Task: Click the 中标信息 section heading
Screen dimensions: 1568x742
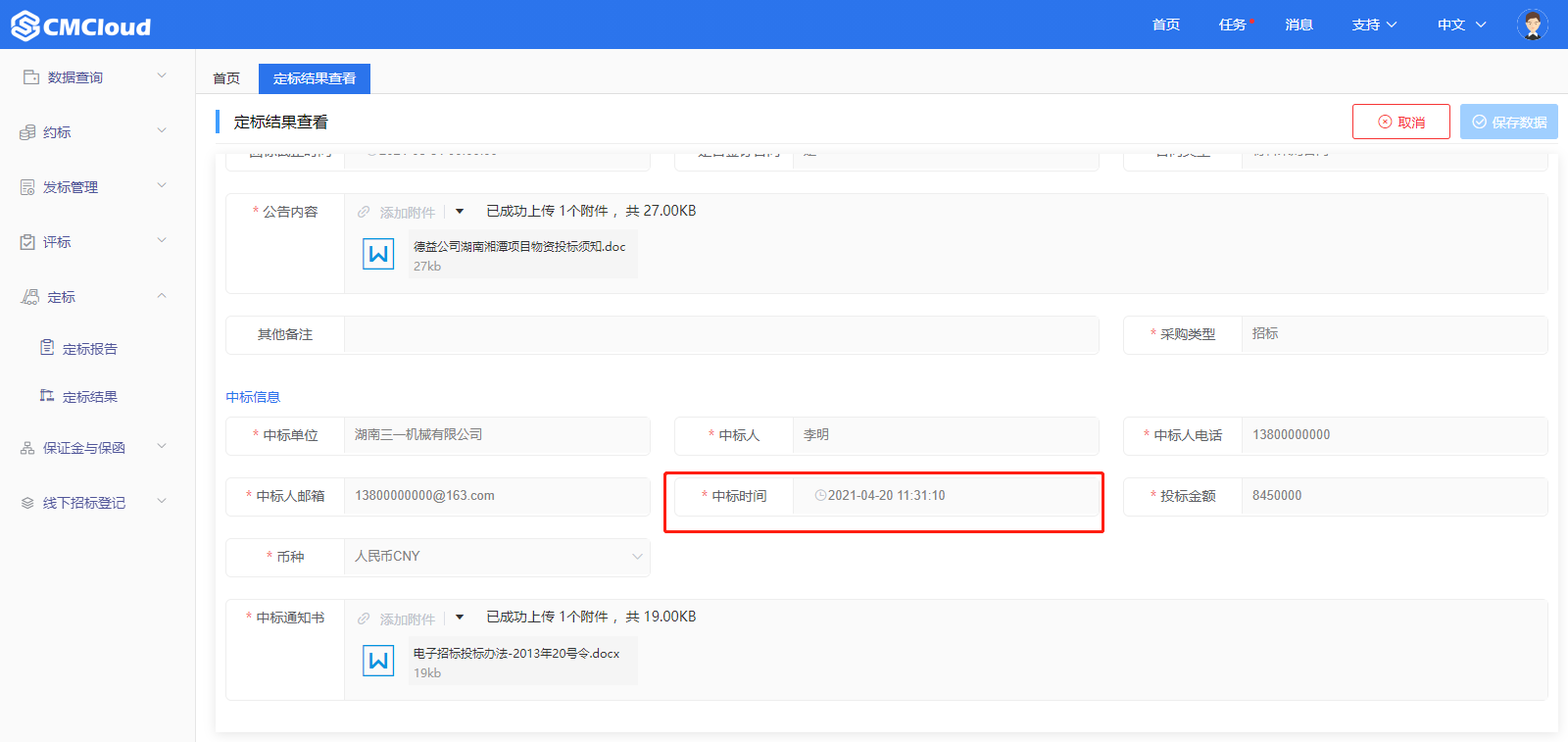Action: click(x=253, y=397)
